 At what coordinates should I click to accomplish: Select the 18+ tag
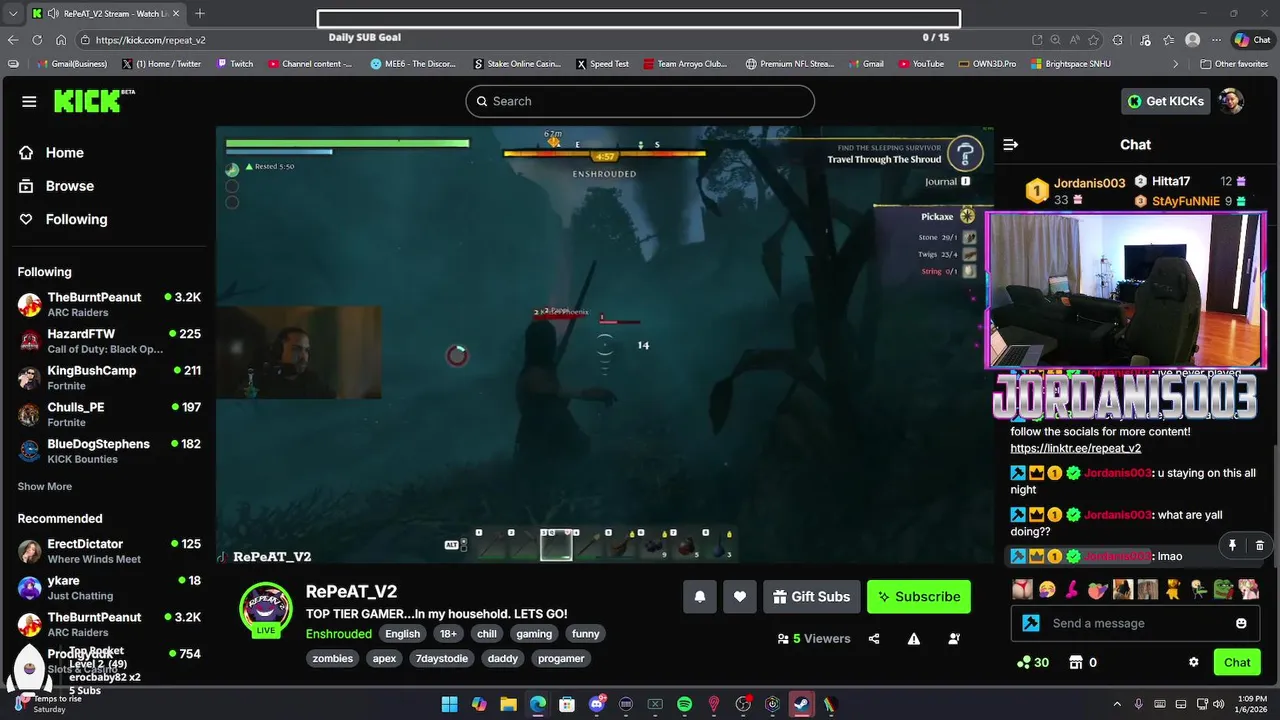(x=449, y=634)
